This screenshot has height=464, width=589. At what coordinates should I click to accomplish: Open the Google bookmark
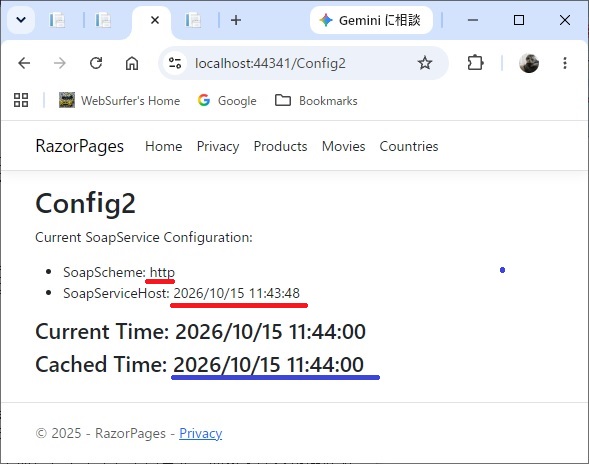coord(227,100)
